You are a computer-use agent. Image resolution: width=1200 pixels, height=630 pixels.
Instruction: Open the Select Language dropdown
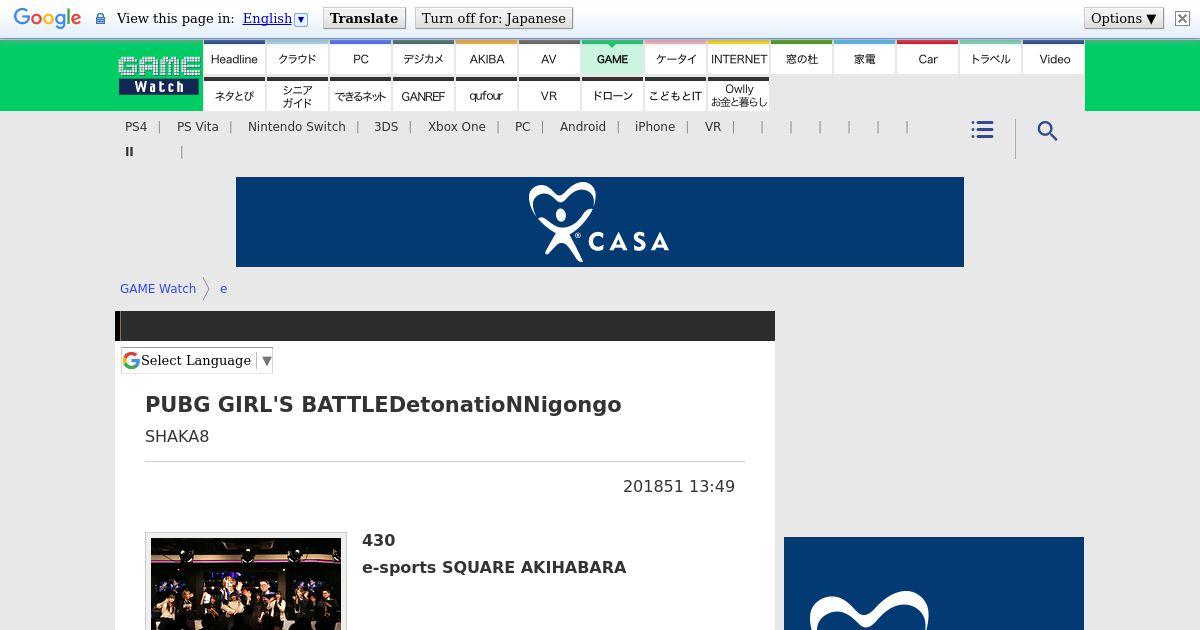tap(197, 361)
